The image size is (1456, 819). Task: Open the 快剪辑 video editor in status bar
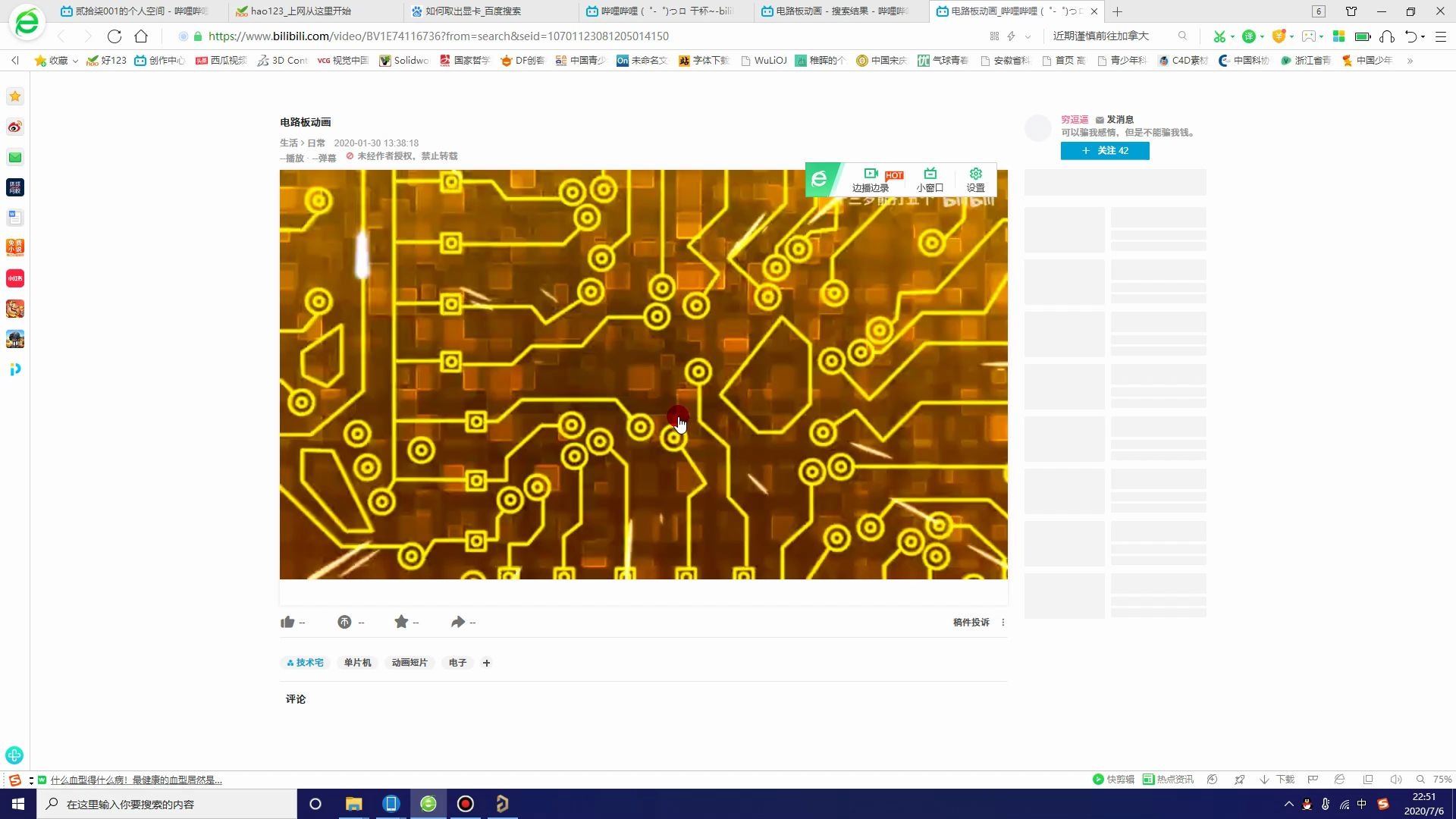[x=1113, y=779]
